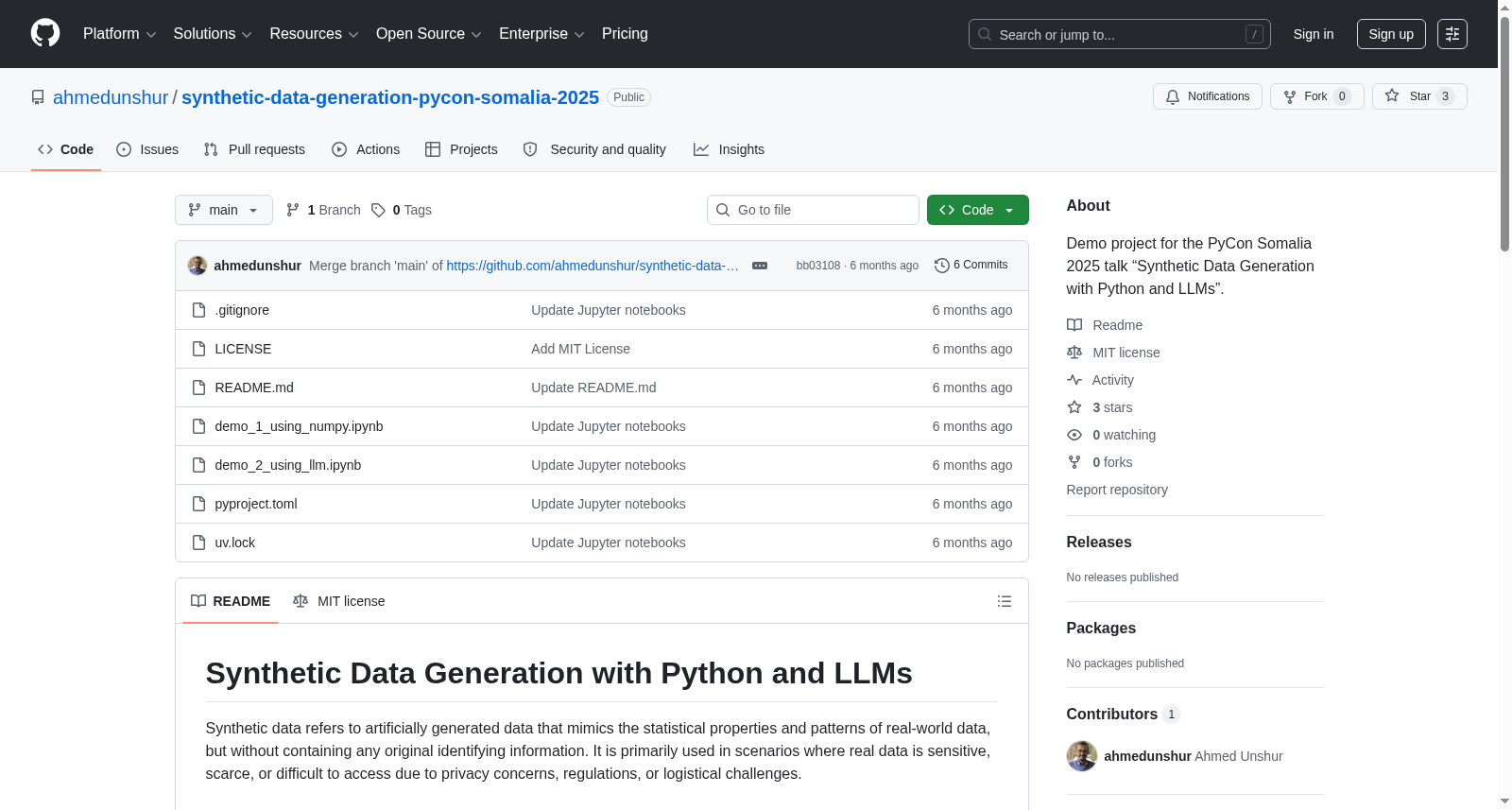Click the Sign up button

(1391, 34)
